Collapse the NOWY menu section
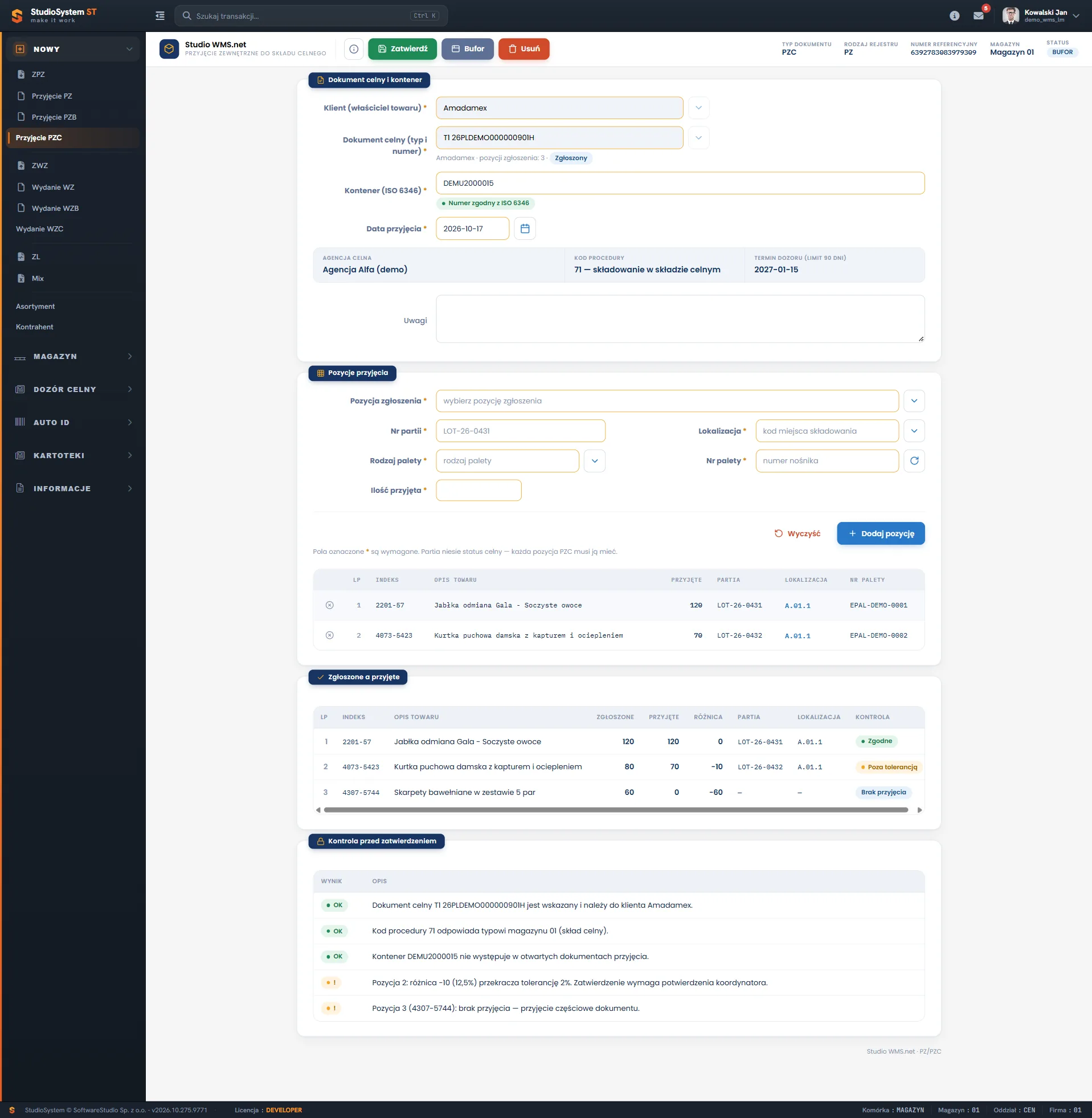The image size is (1092, 1118). tap(73, 50)
